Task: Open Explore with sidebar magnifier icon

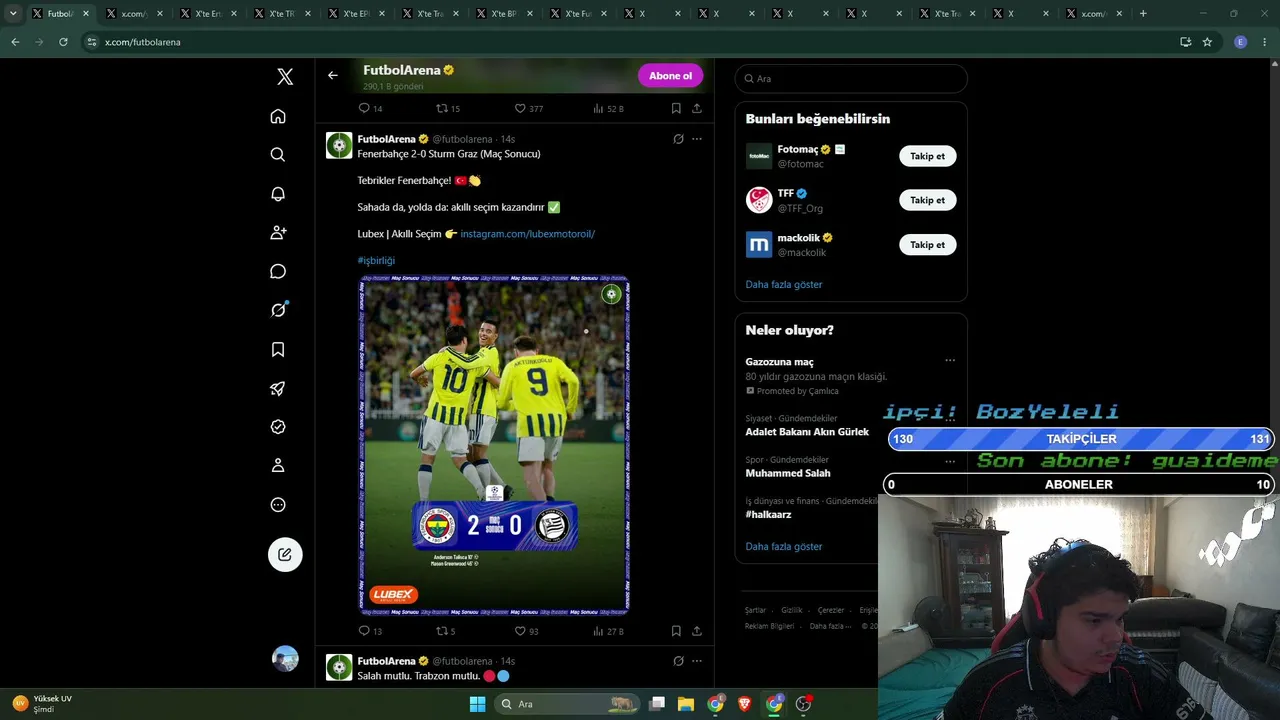Action: (x=278, y=155)
